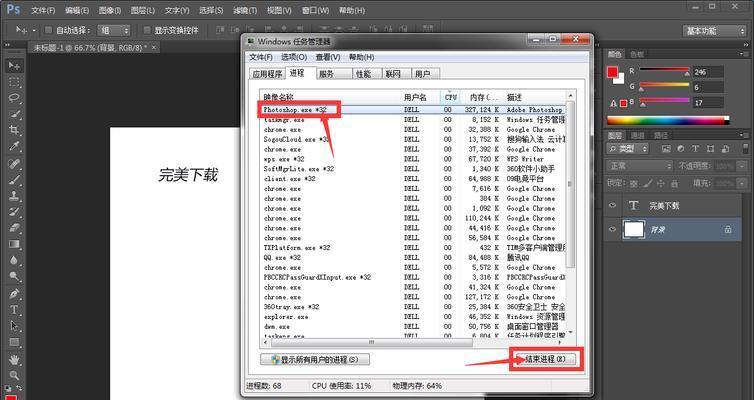Switch to 通道 tab in layers panel
The height and width of the screenshot is (400, 754).
[637, 136]
